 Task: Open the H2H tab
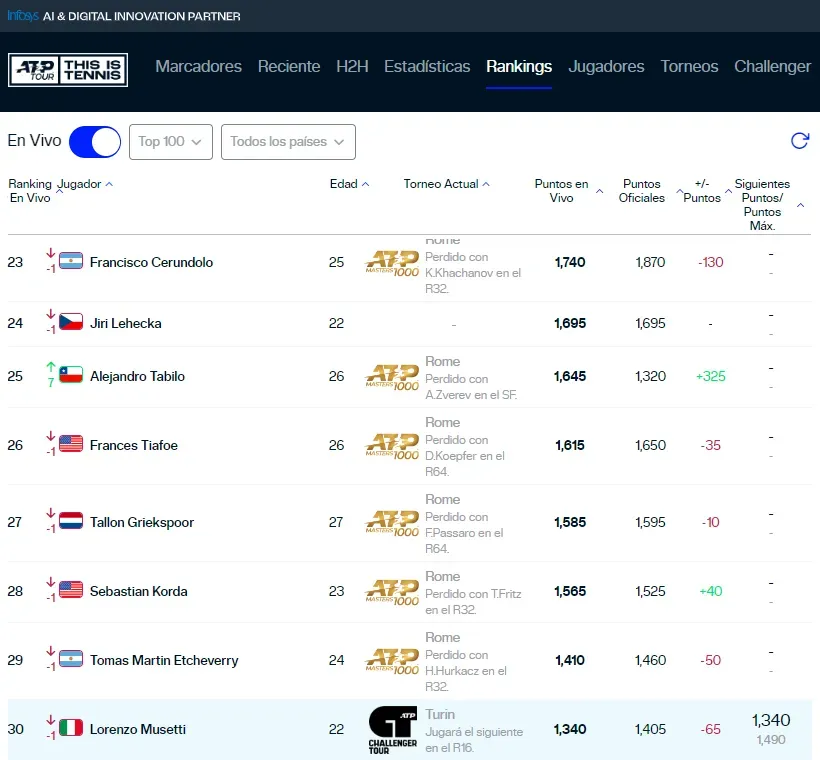coord(352,66)
